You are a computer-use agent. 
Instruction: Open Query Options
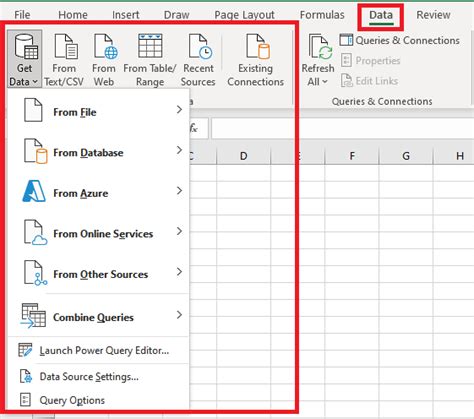[99, 400]
